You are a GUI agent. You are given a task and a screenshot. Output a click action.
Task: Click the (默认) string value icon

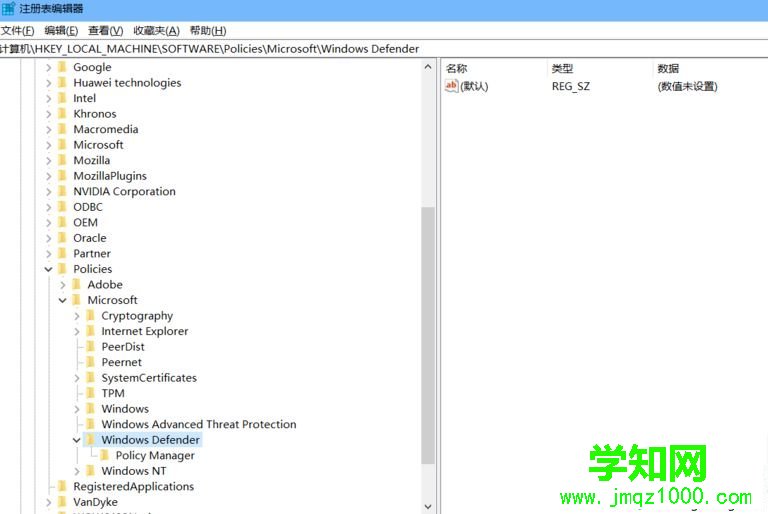click(451, 86)
